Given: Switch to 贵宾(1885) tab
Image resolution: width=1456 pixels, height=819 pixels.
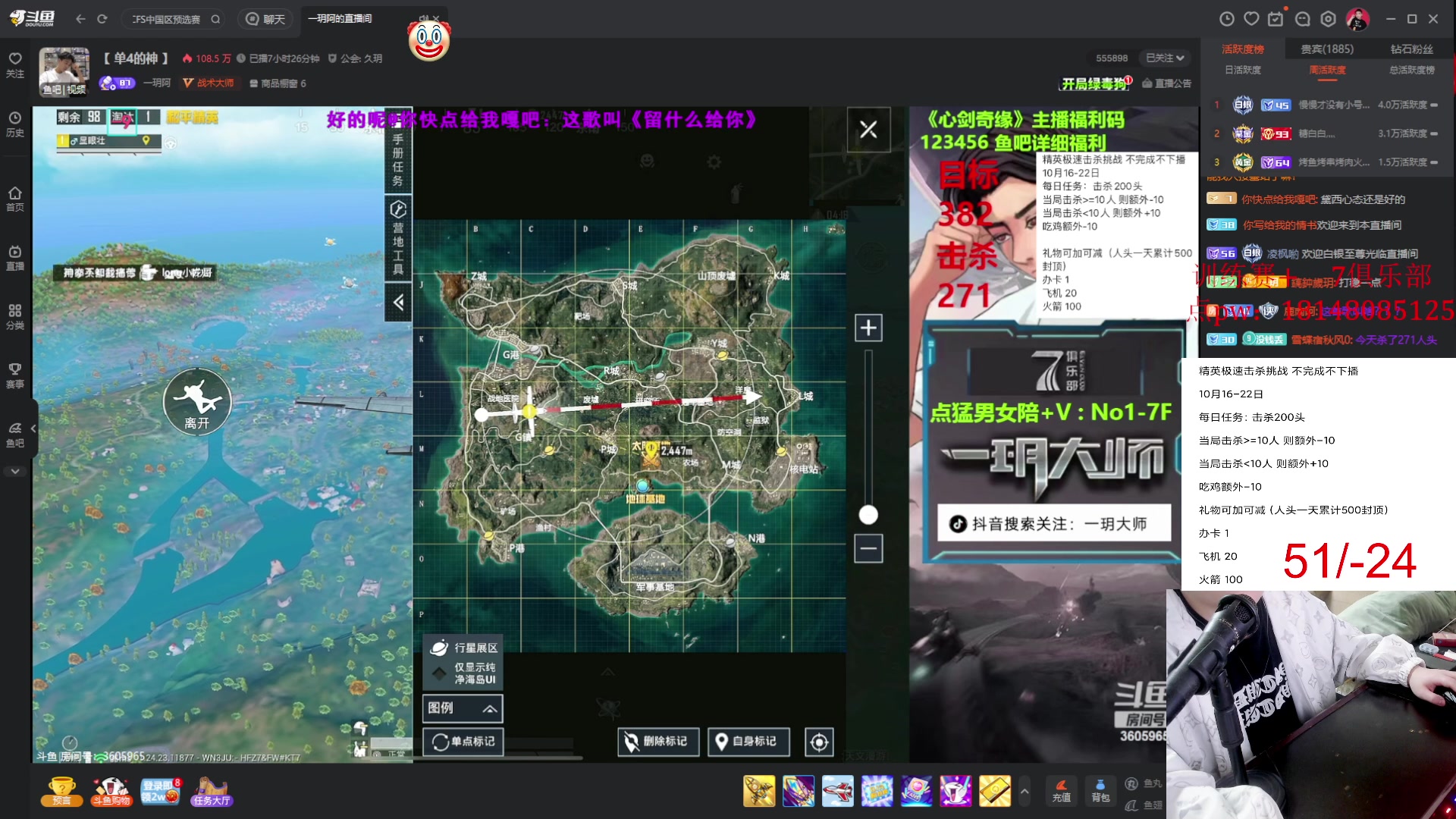Looking at the screenshot, I should 1327,49.
